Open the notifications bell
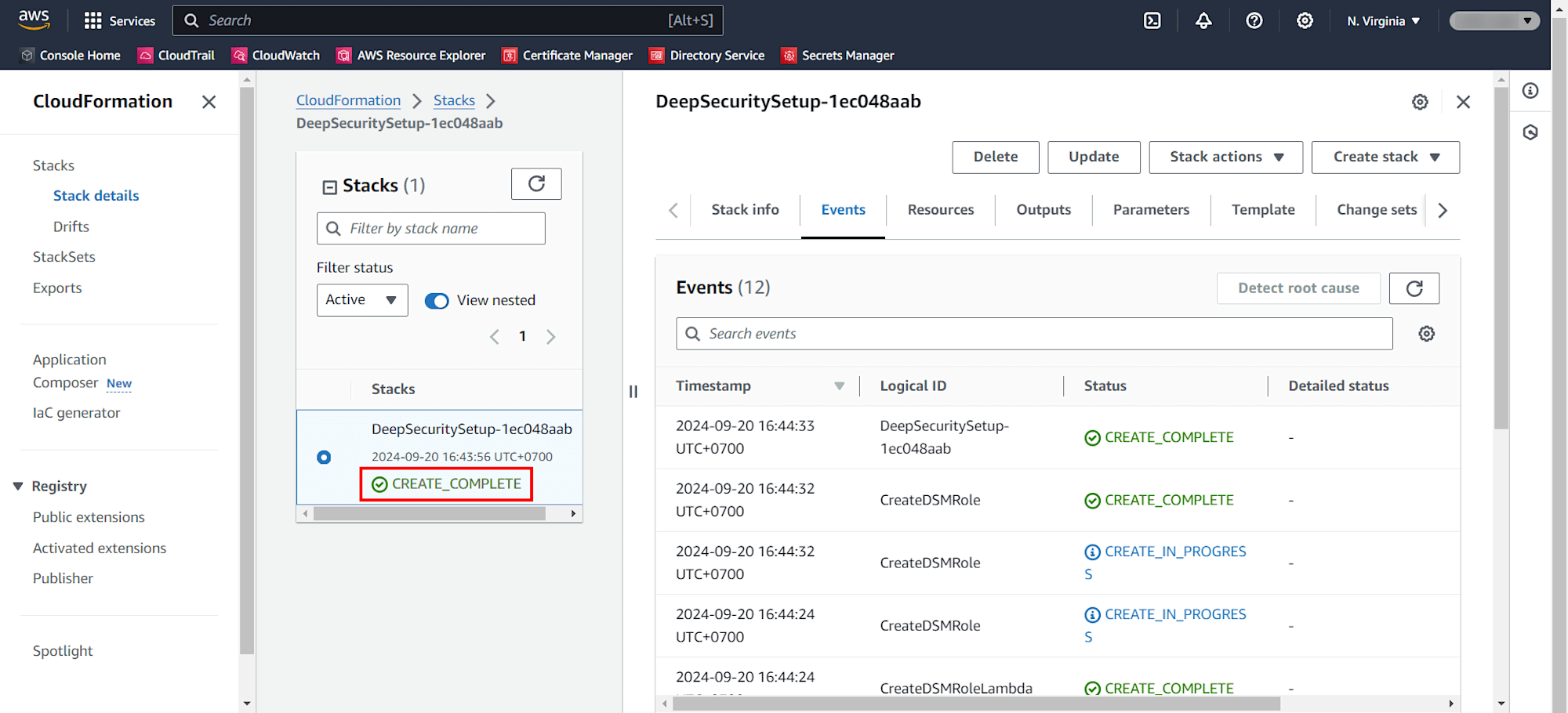 [1203, 21]
